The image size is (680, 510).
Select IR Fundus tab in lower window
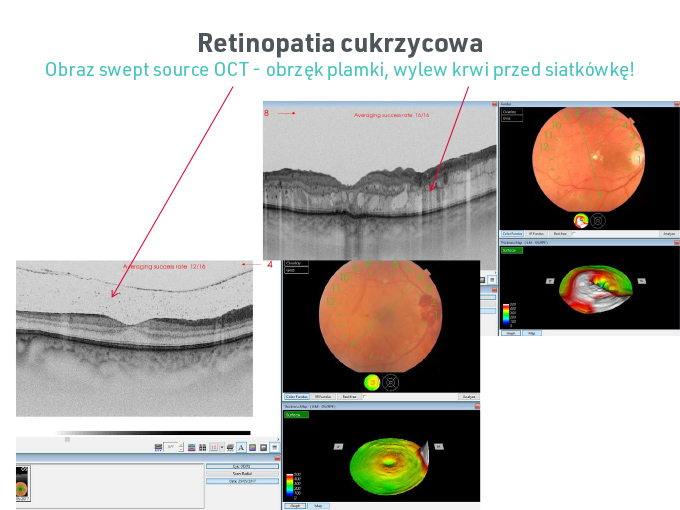tap(323, 397)
